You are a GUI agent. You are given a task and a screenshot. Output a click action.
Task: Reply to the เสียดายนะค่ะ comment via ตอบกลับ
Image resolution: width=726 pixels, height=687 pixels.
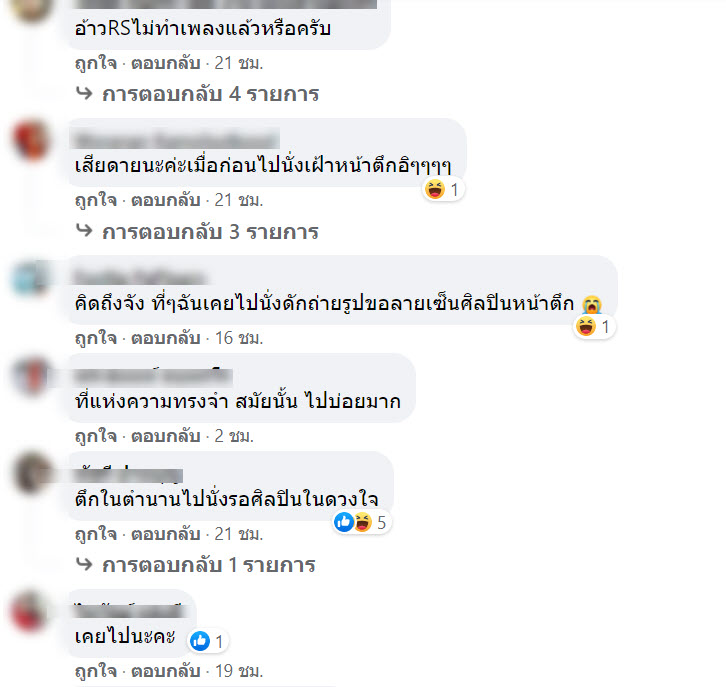[166, 200]
